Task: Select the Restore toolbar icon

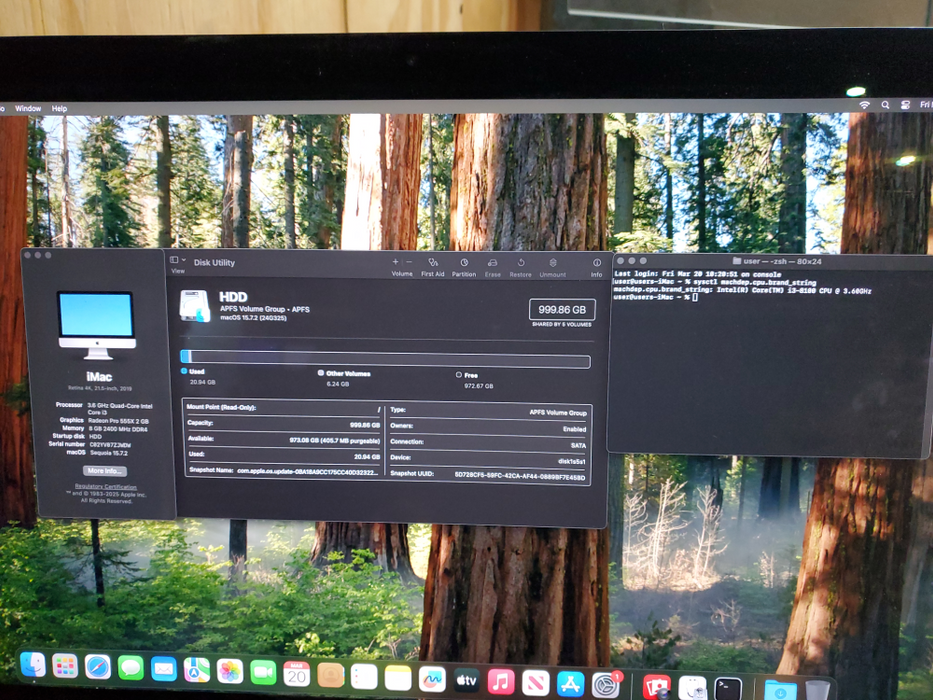Action: click(x=520, y=262)
